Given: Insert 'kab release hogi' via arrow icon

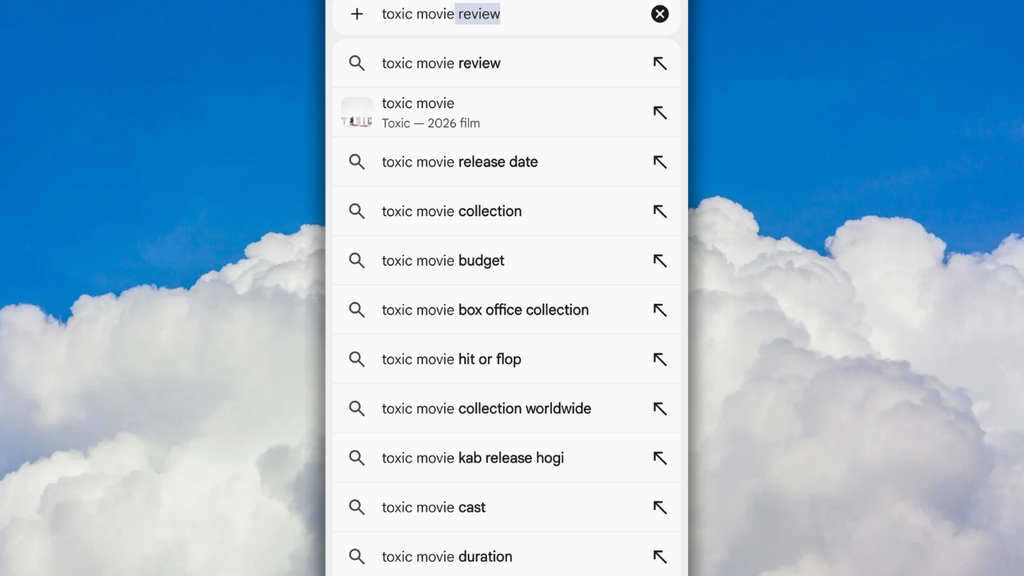Looking at the screenshot, I should pyautogui.click(x=660, y=458).
